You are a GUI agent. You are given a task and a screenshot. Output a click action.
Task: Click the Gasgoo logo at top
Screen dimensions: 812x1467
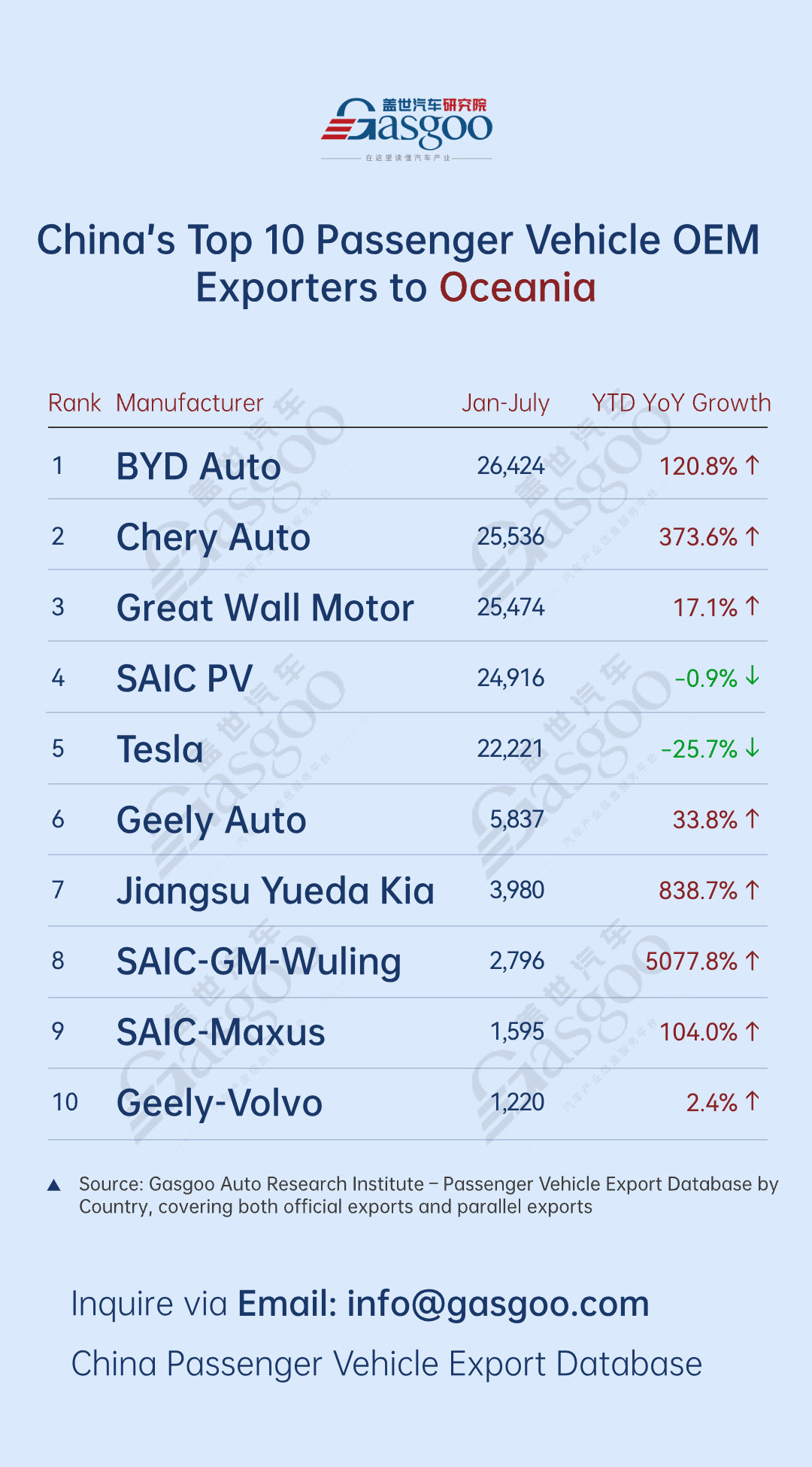coord(407,127)
